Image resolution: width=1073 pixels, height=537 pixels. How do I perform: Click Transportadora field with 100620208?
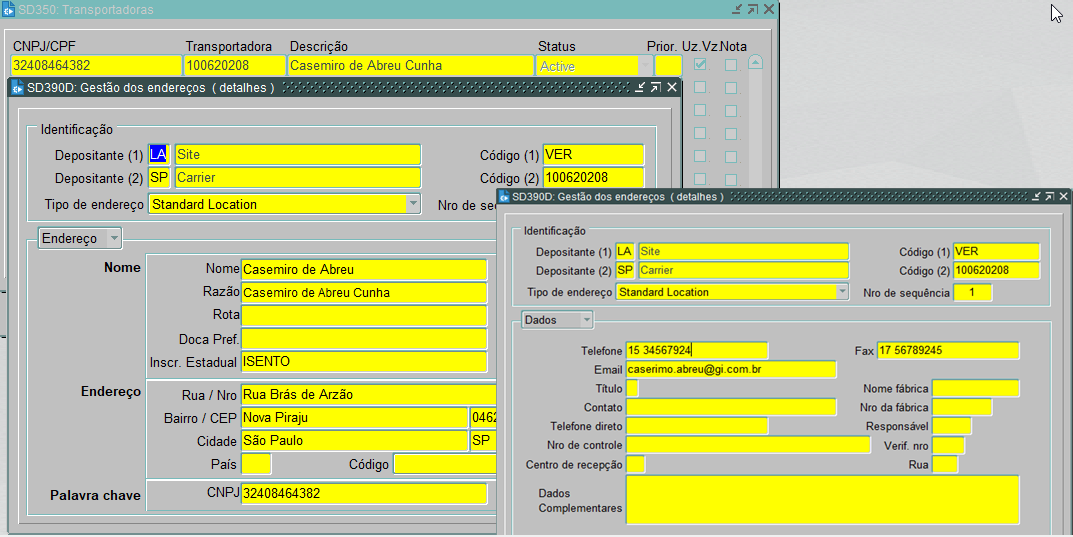[235, 66]
